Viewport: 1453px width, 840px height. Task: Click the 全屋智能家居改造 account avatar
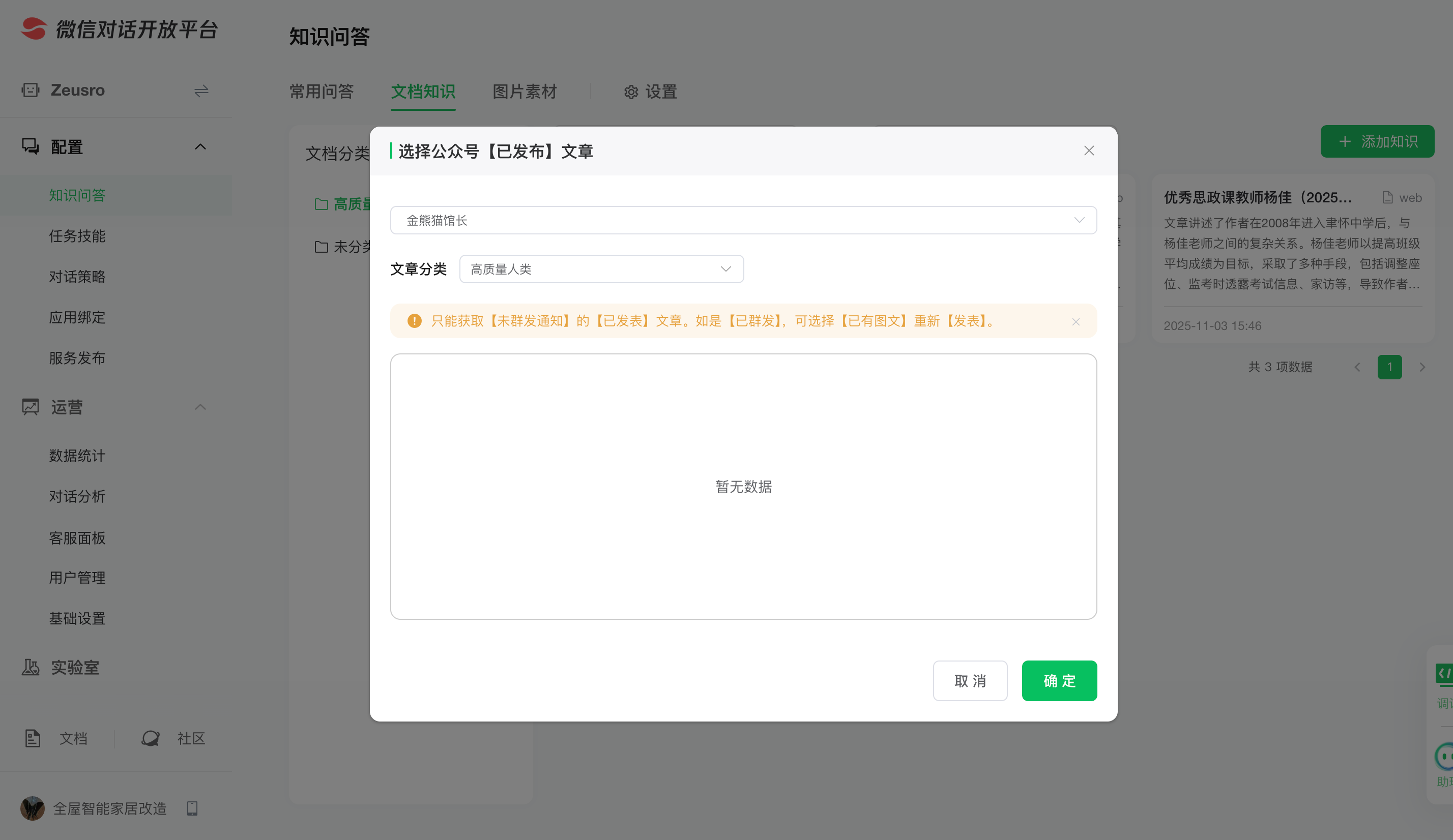pyautogui.click(x=32, y=808)
